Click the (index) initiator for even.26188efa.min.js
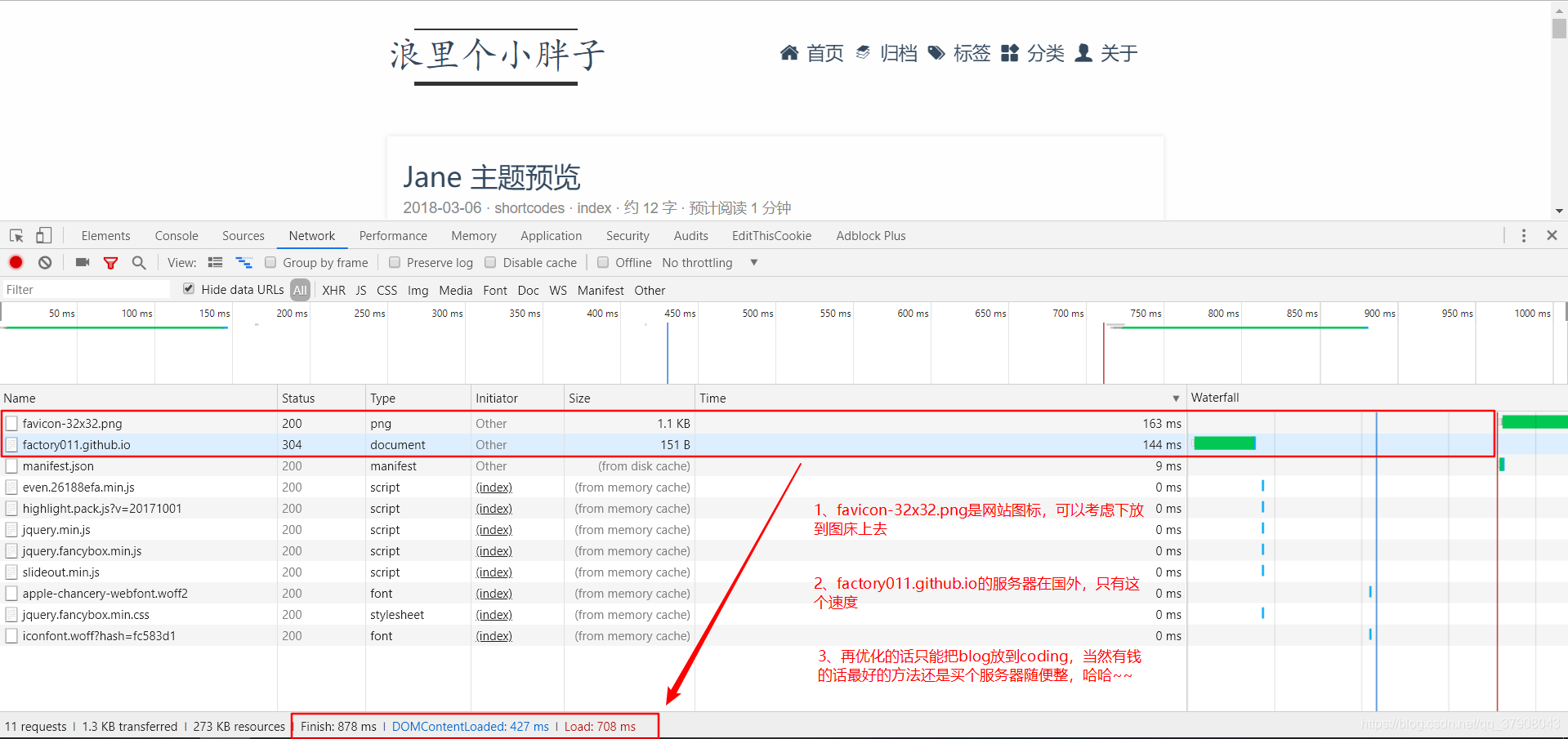 pos(494,487)
